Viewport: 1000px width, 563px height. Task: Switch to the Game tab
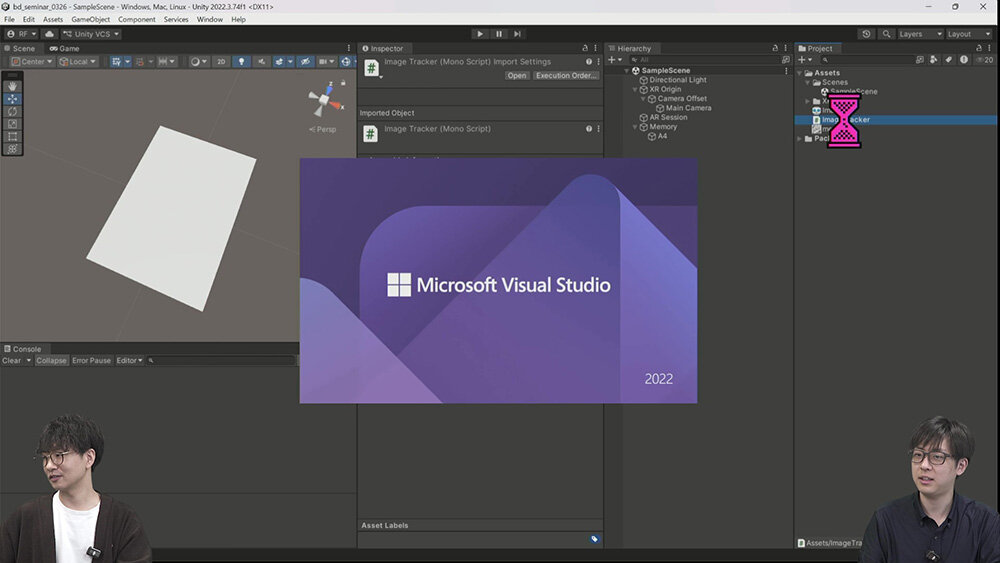click(x=64, y=48)
